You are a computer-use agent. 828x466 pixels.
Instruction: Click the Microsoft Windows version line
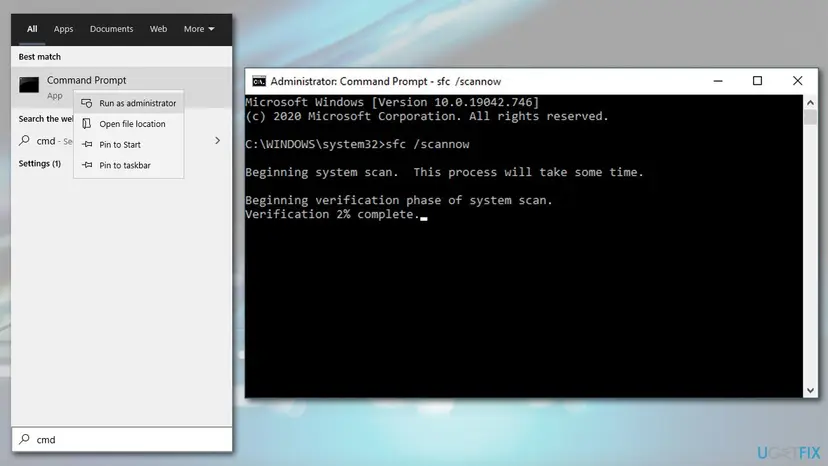[x=392, y=102]
